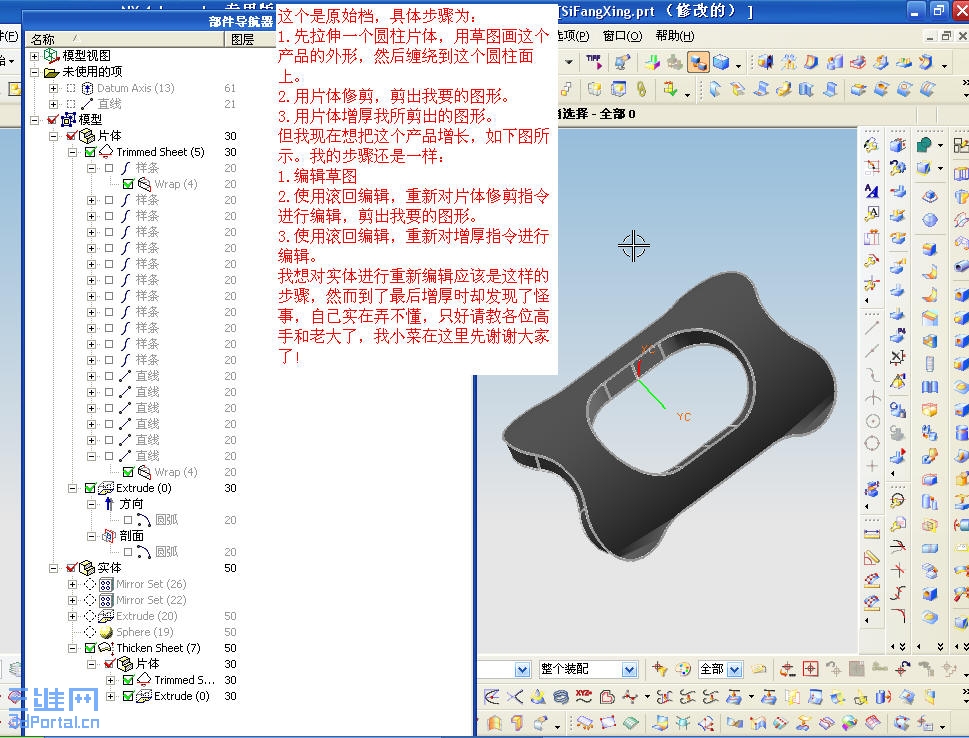Collapse the Thicken Sheet (7) node

click(x=72, y=648)
